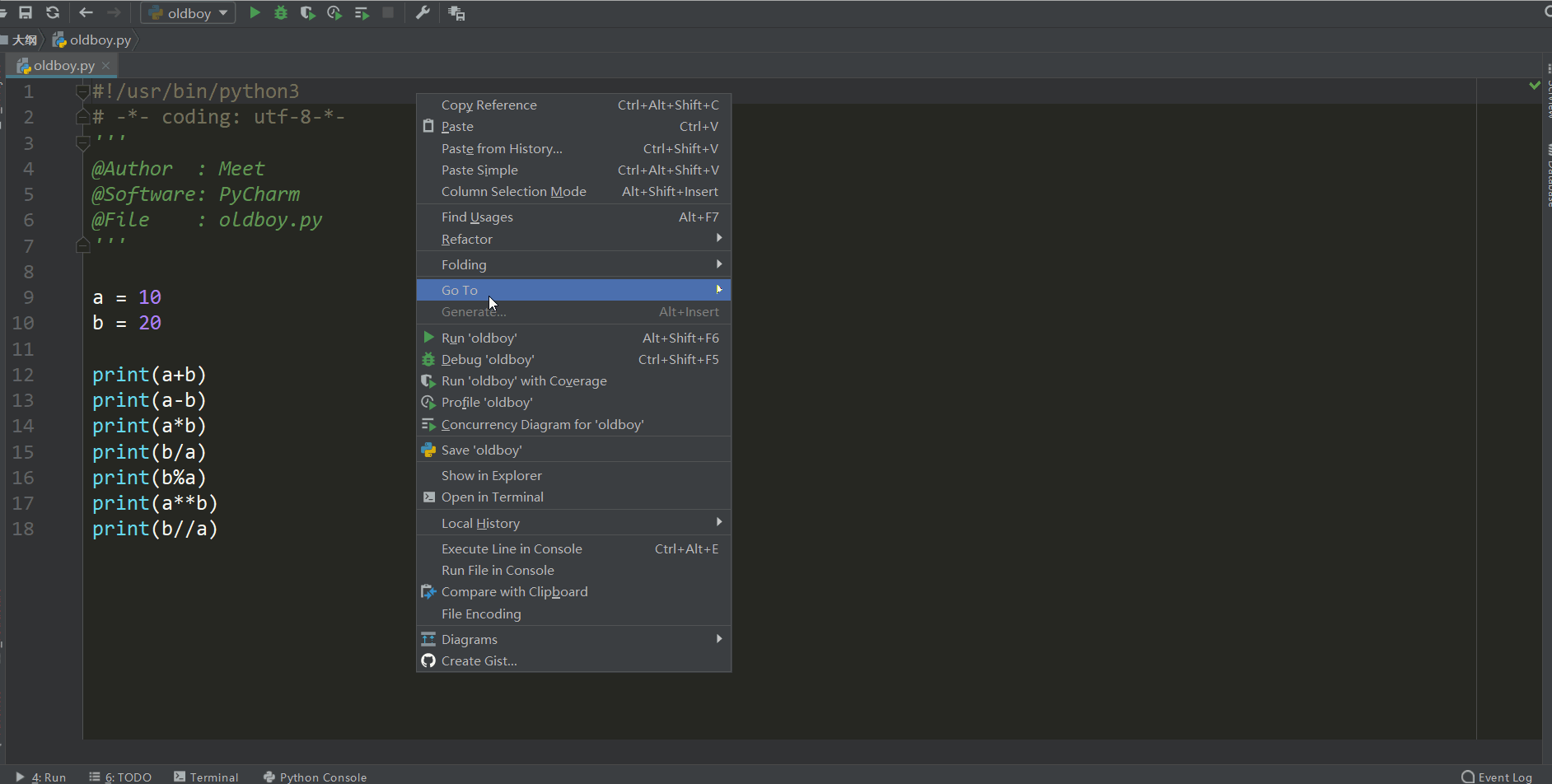Click the Debug bug icon in toolbar
Viewport: 1552px width, 784px height.
point(281,12)
